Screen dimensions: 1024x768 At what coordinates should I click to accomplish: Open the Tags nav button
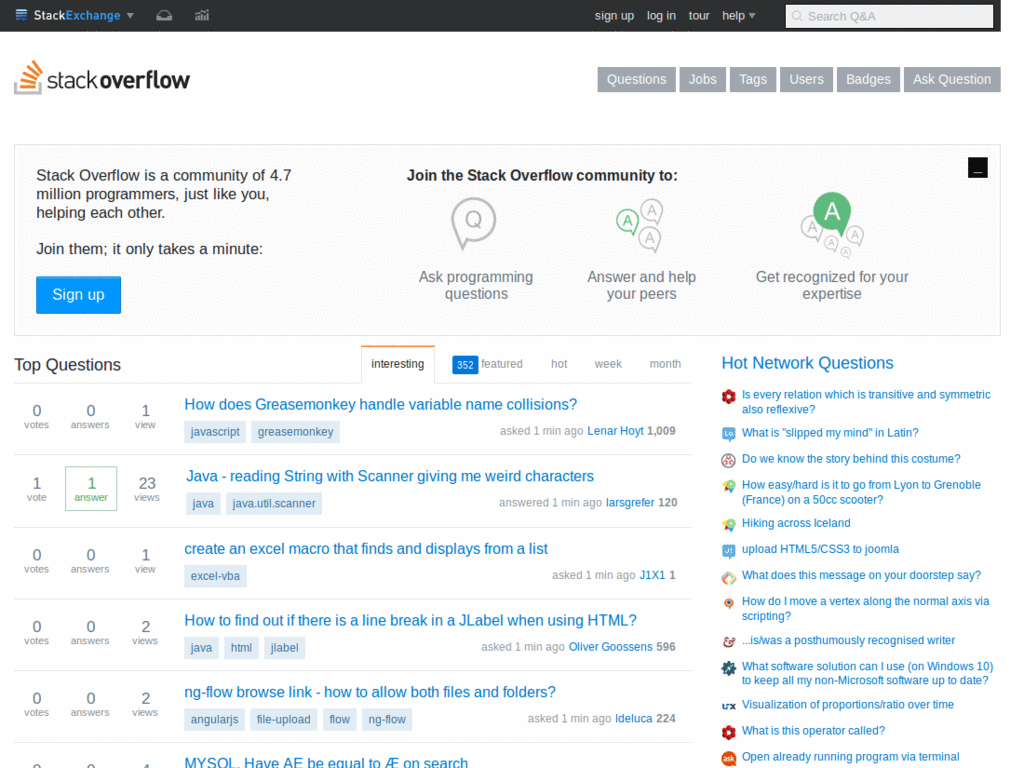752,80
